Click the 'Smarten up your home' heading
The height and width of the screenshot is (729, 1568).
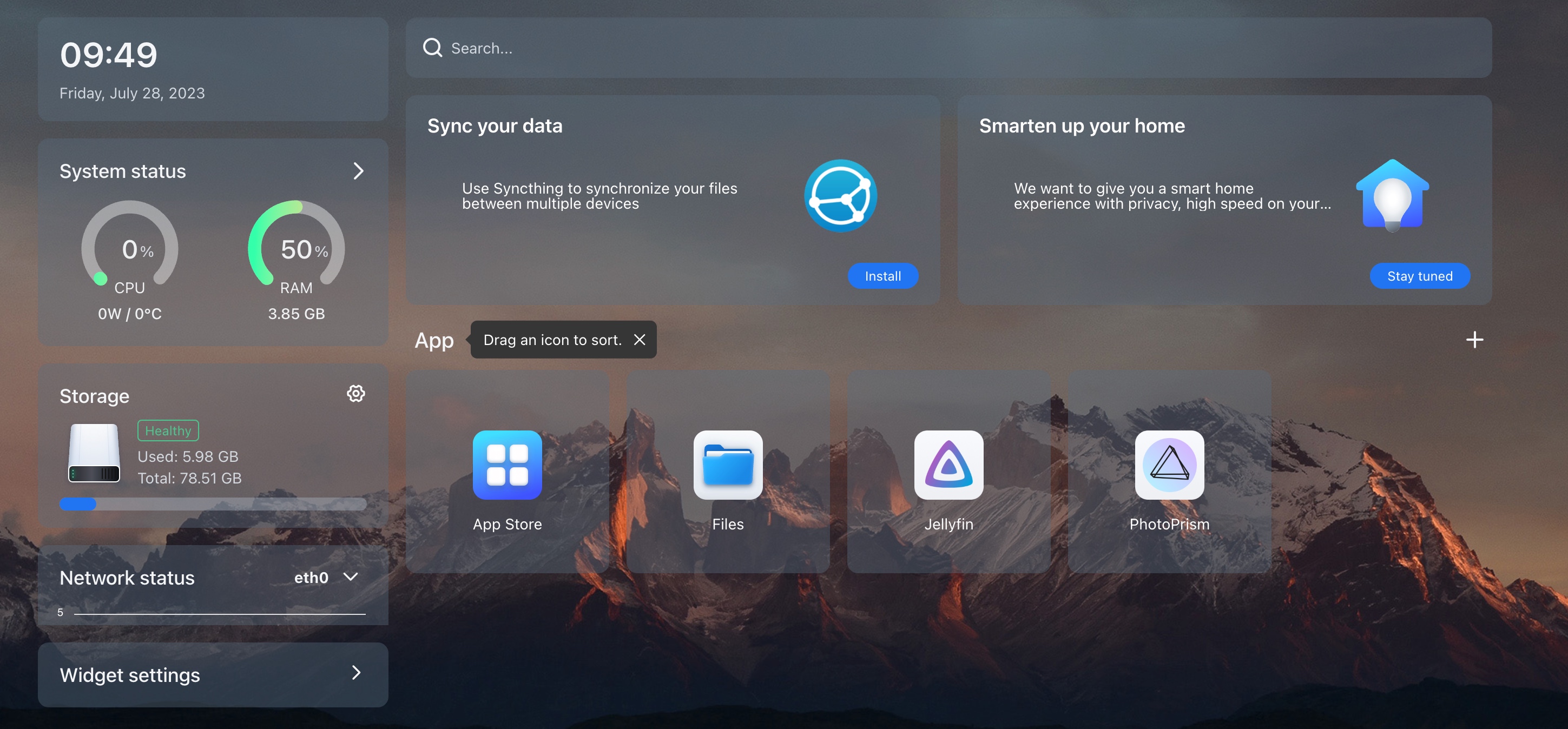[1082, 126]
